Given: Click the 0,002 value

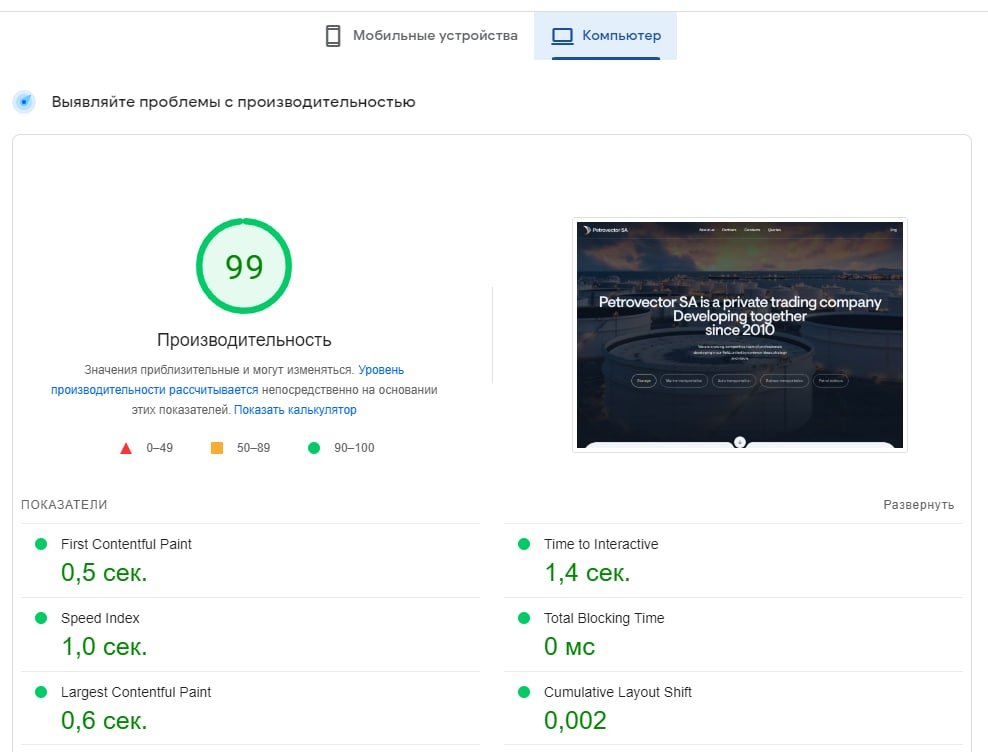Looking at the screenshot, I should tap(575, 720).
